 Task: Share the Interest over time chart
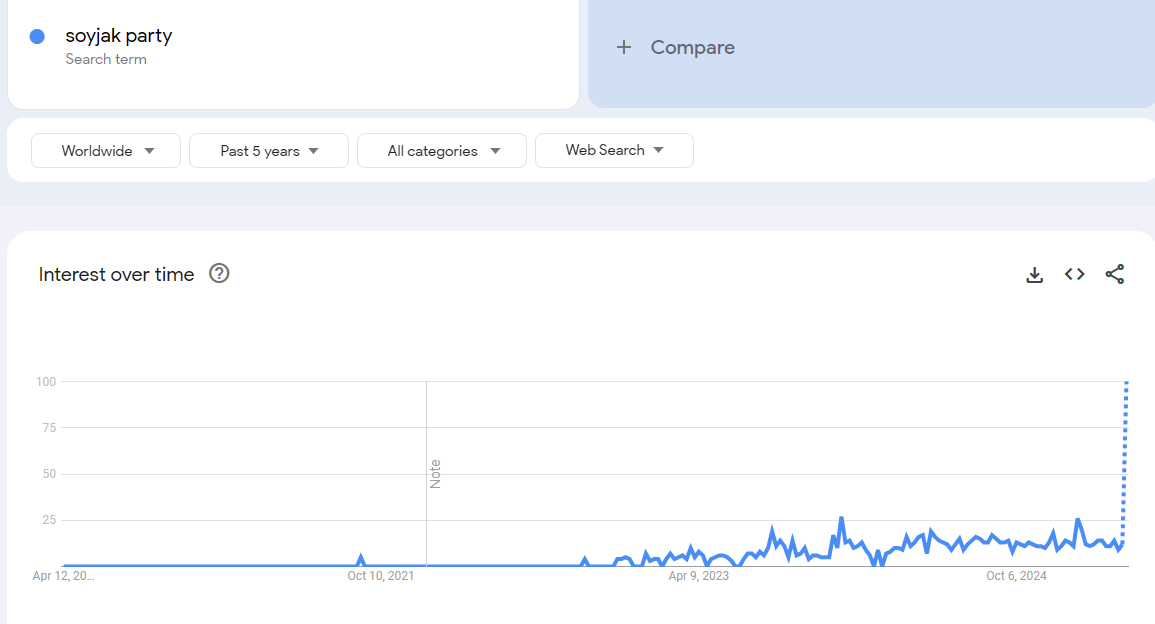[x=1115, y=274]
